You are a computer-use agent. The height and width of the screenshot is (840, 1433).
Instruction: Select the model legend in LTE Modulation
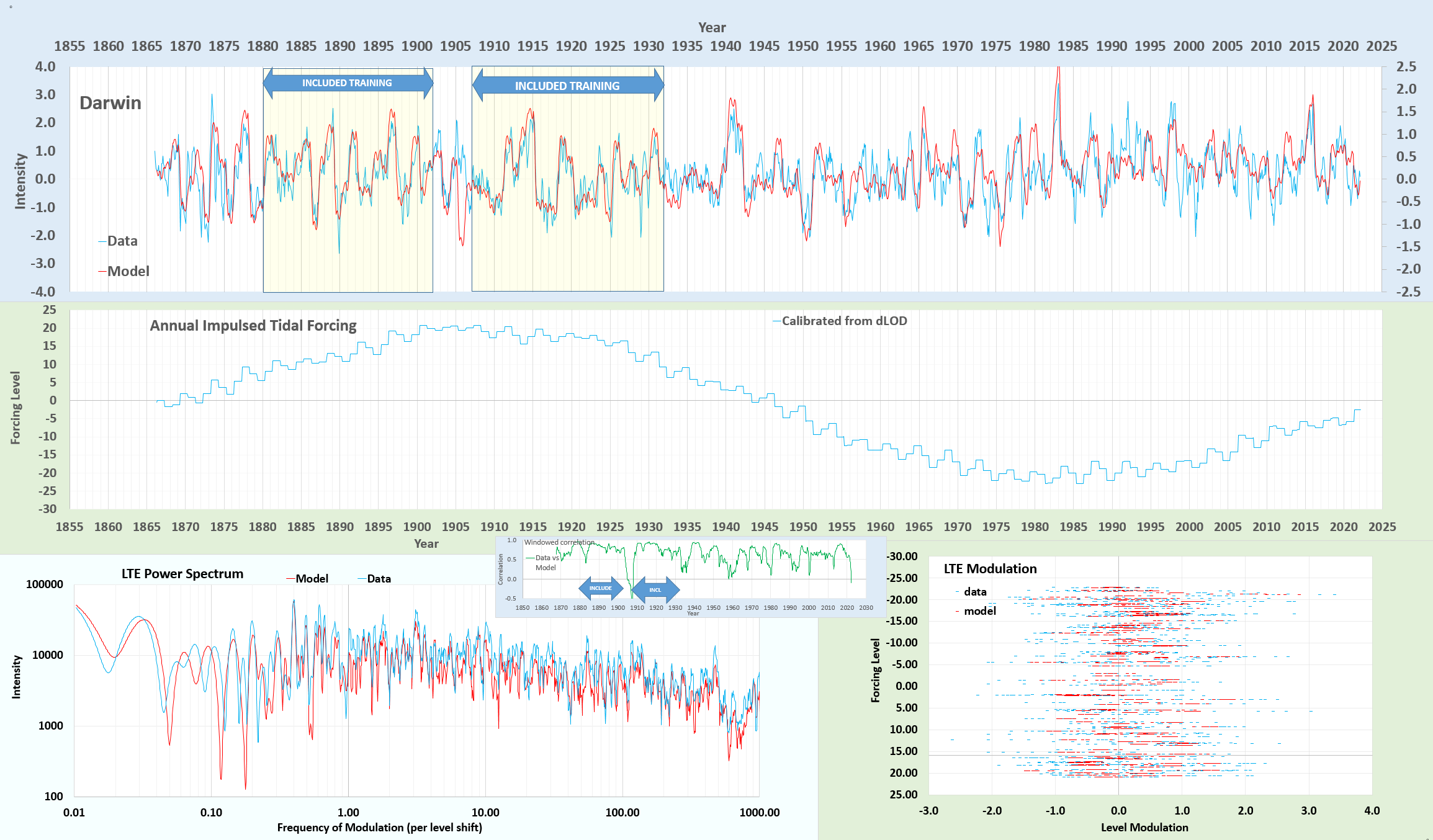[979, 611]
